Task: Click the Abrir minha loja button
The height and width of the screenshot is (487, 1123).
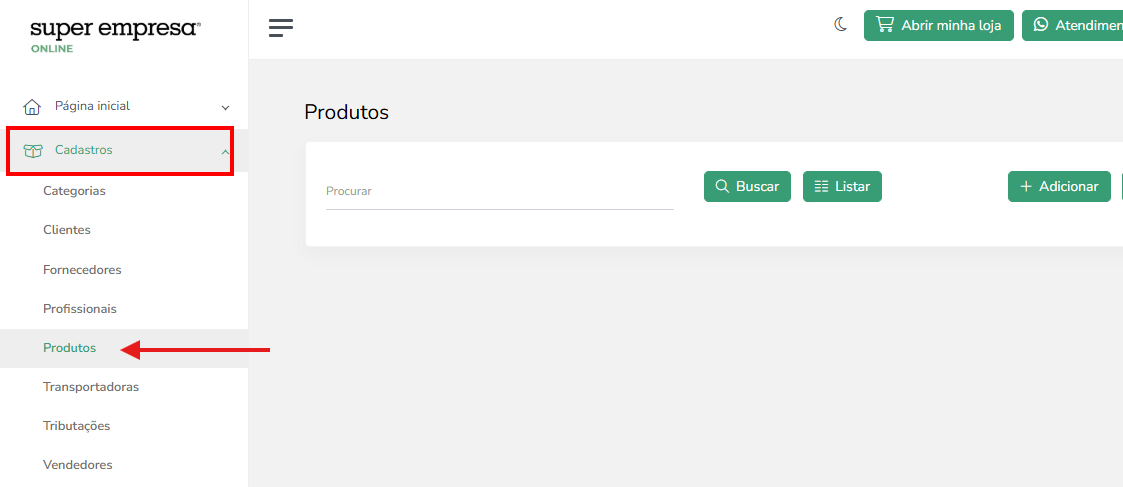Action: 938,25
